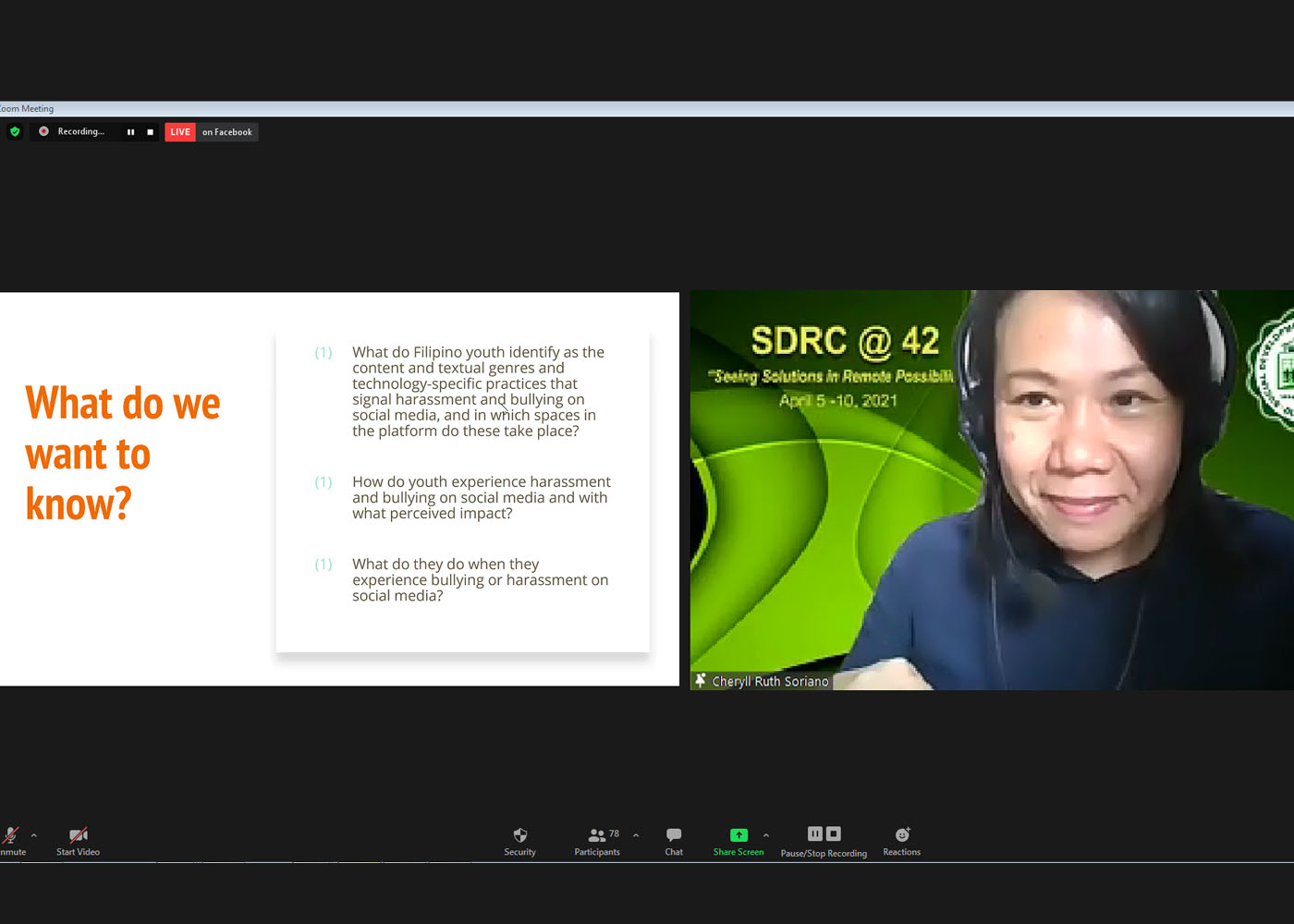Click the red recording indicator dot
Viewport: 1294px width, 924px height.
(x=43, y=132)
